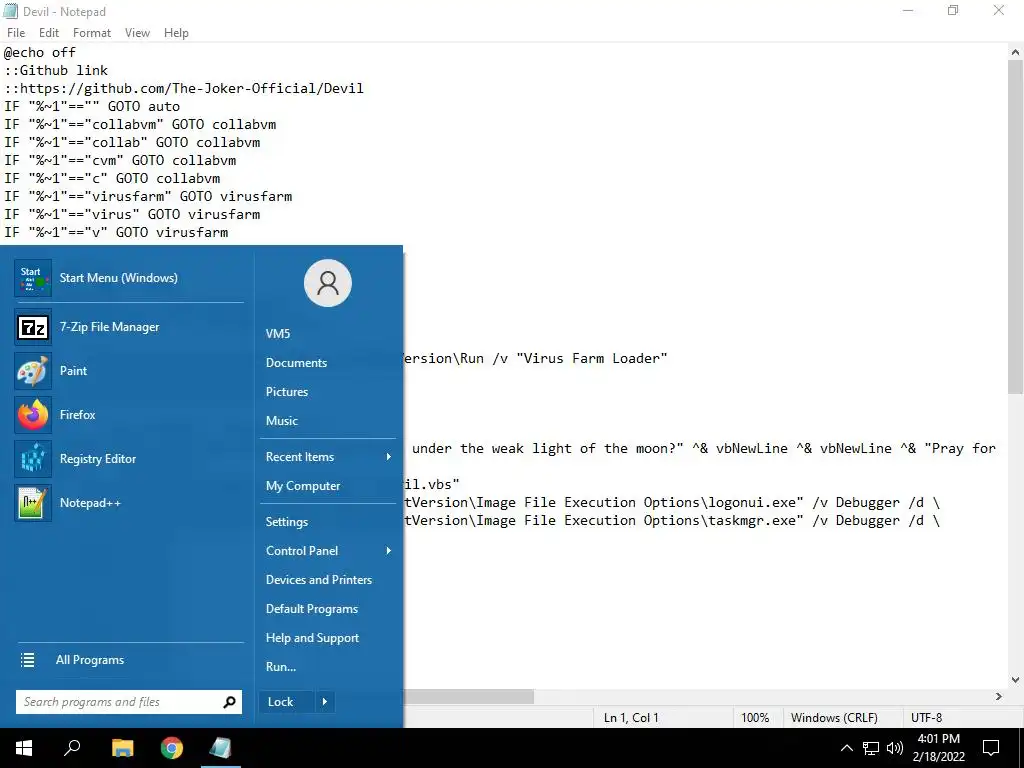Open the Run... dialog entry

281,667
